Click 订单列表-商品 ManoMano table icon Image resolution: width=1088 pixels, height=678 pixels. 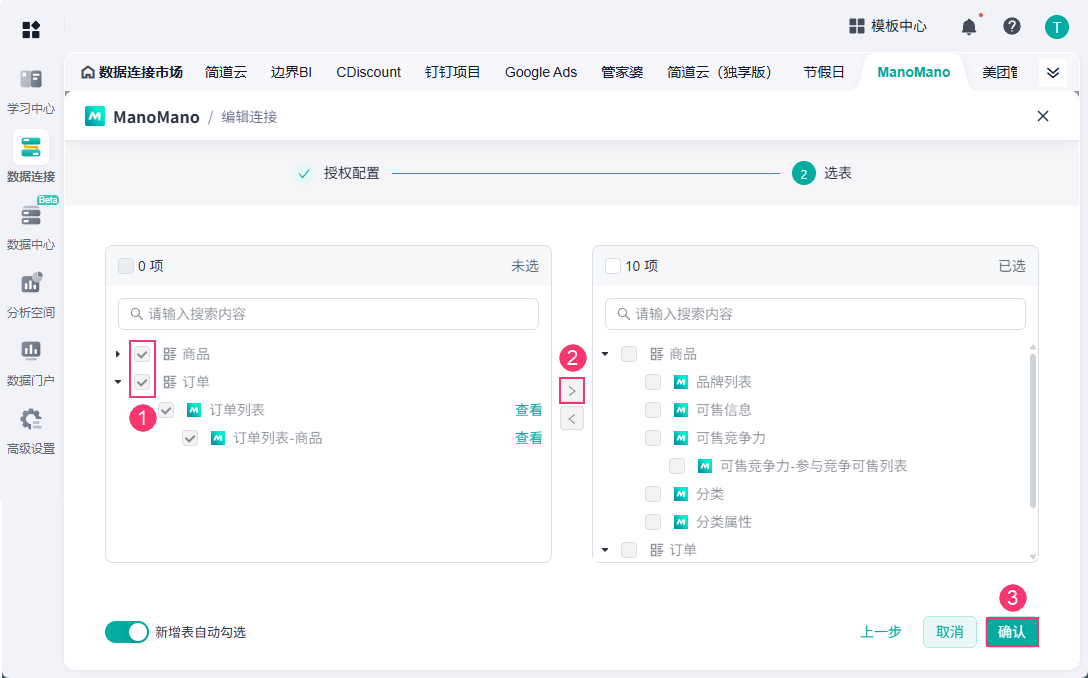(218, 439)
